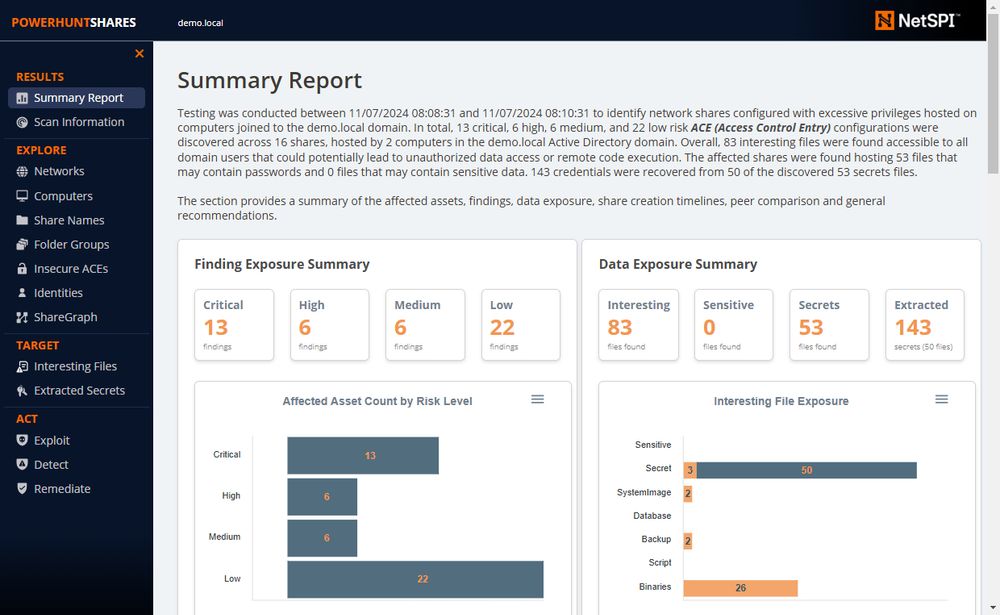The image size is (1000, 615).
Task: Open the Summary Report page
Action: (77, 98)
